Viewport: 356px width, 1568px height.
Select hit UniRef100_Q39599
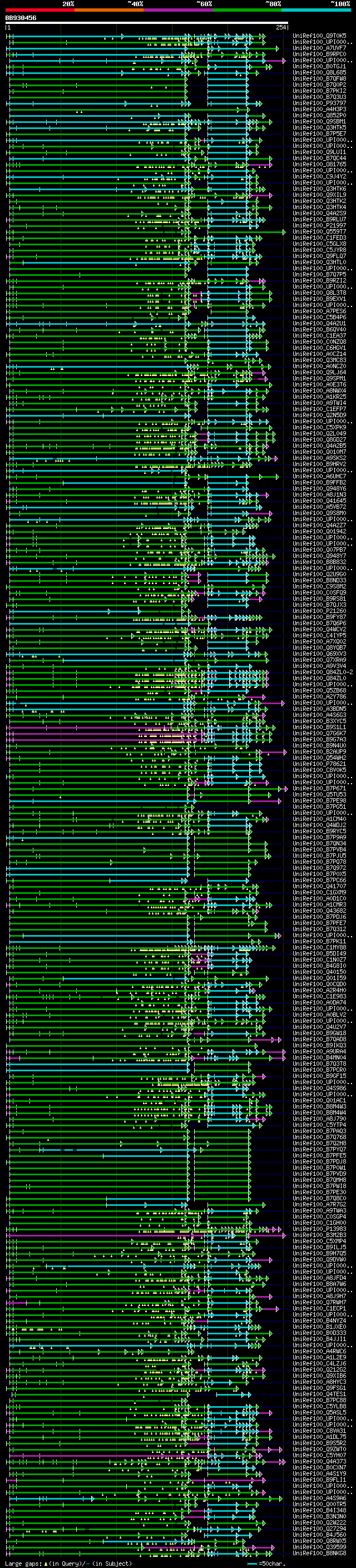319,1547
